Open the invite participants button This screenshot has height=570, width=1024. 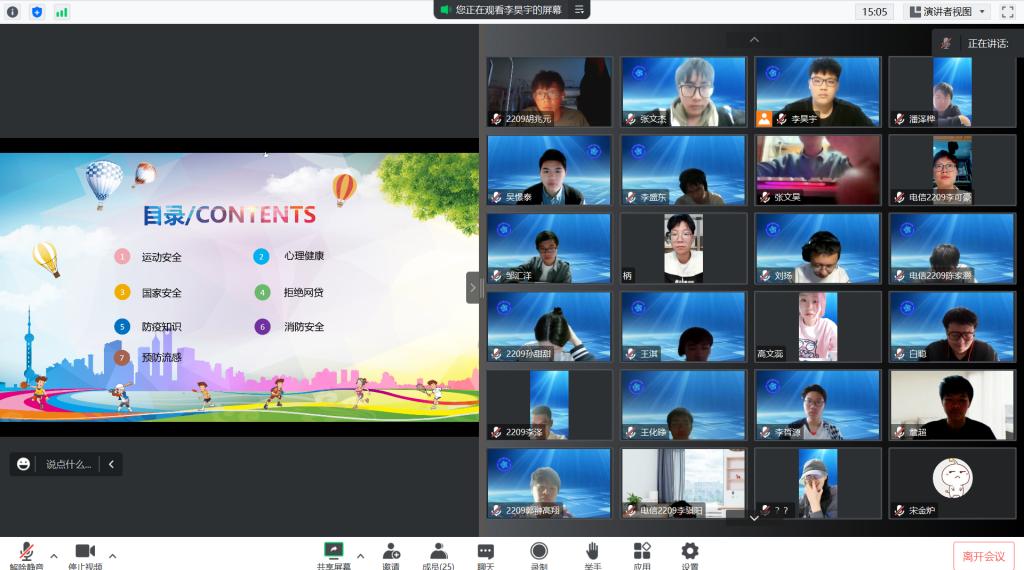[391, 553]
